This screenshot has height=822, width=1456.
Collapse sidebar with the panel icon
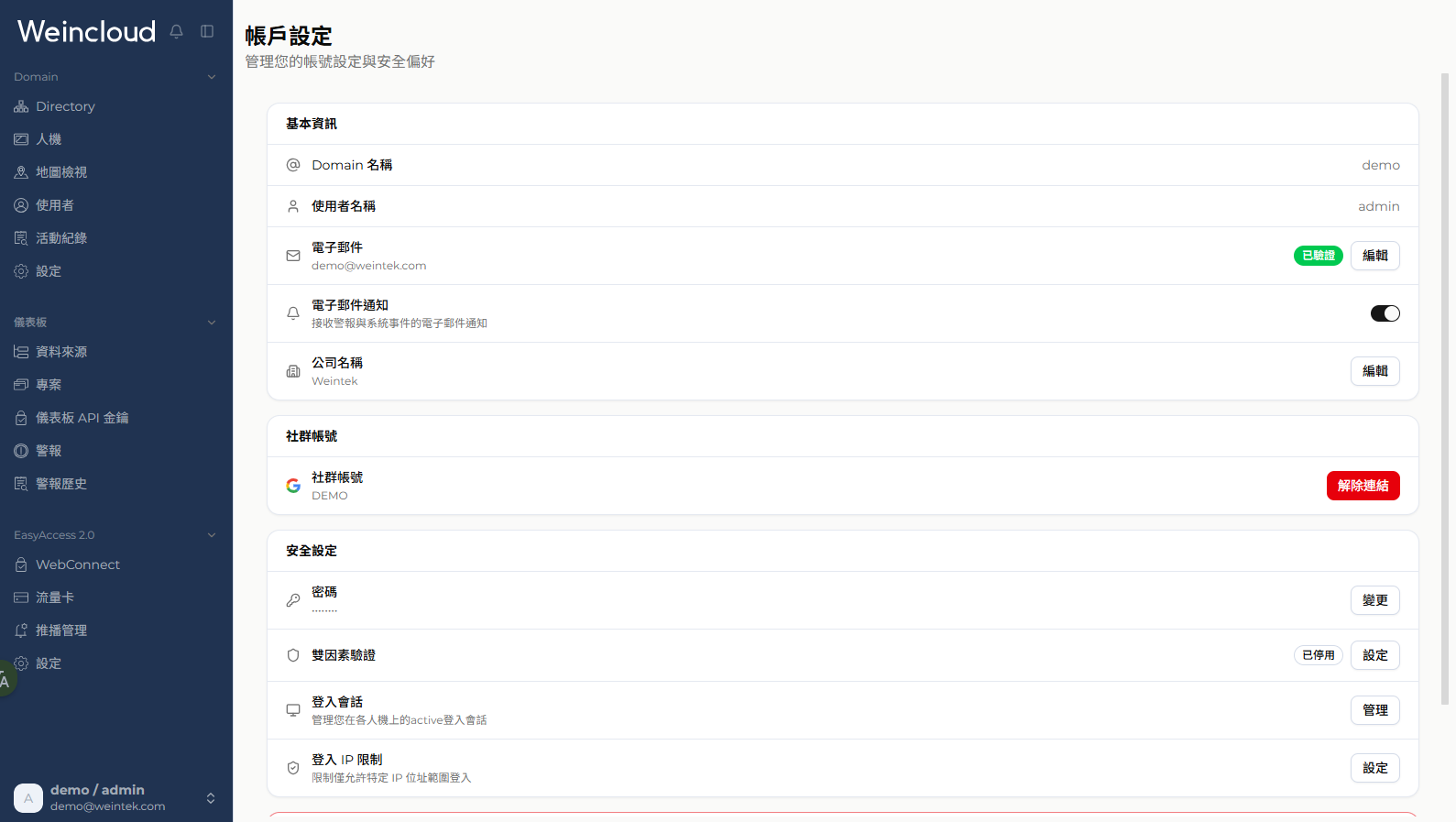click(207, 31)
